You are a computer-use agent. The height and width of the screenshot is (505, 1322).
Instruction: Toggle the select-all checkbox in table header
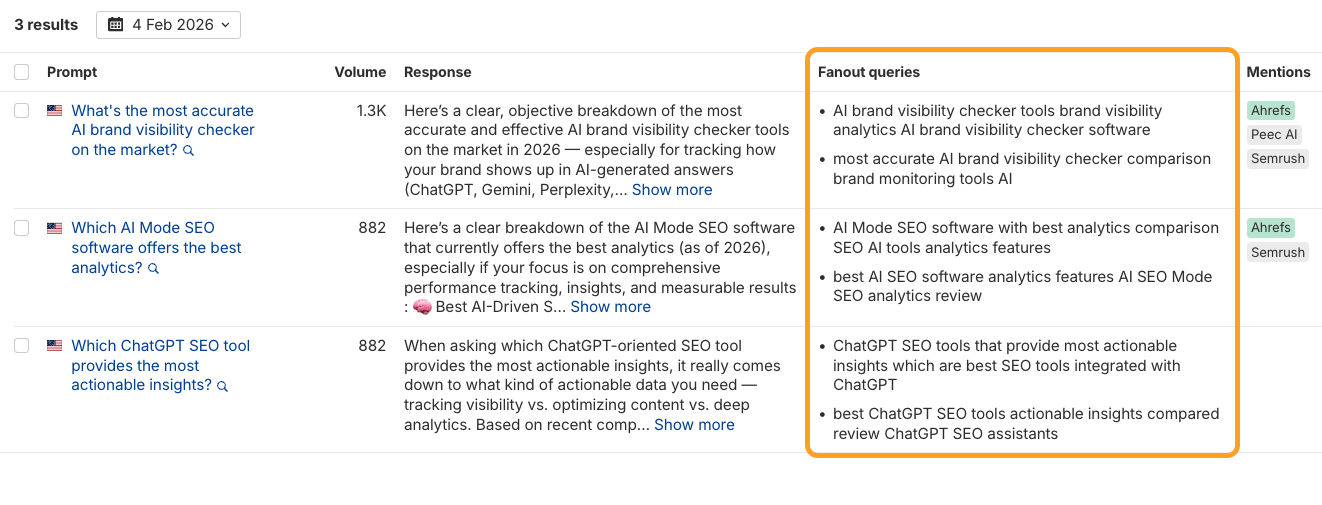[x=21, y=72]
